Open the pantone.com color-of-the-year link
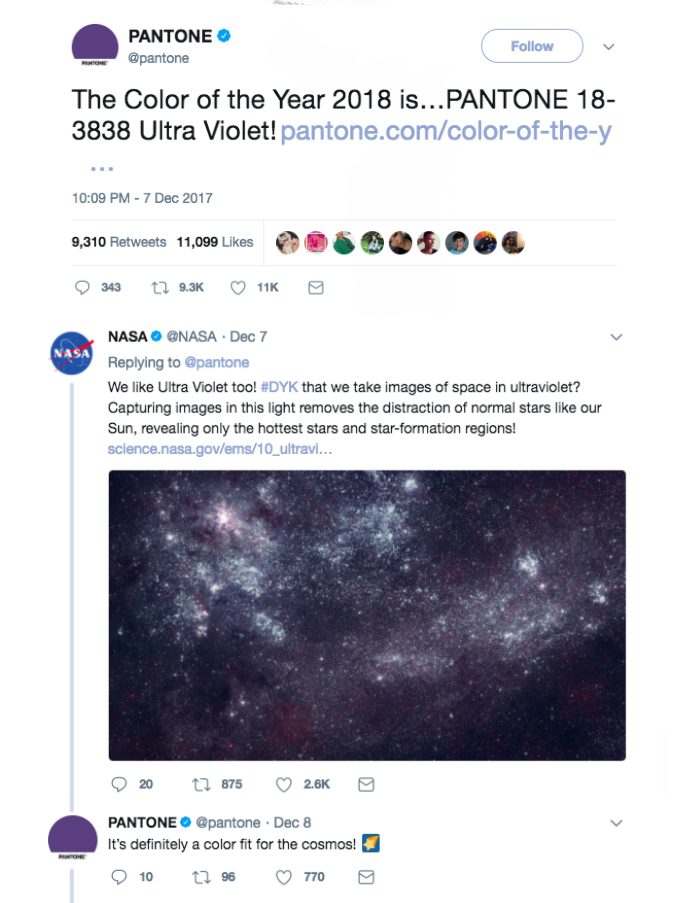 point(446,131)
